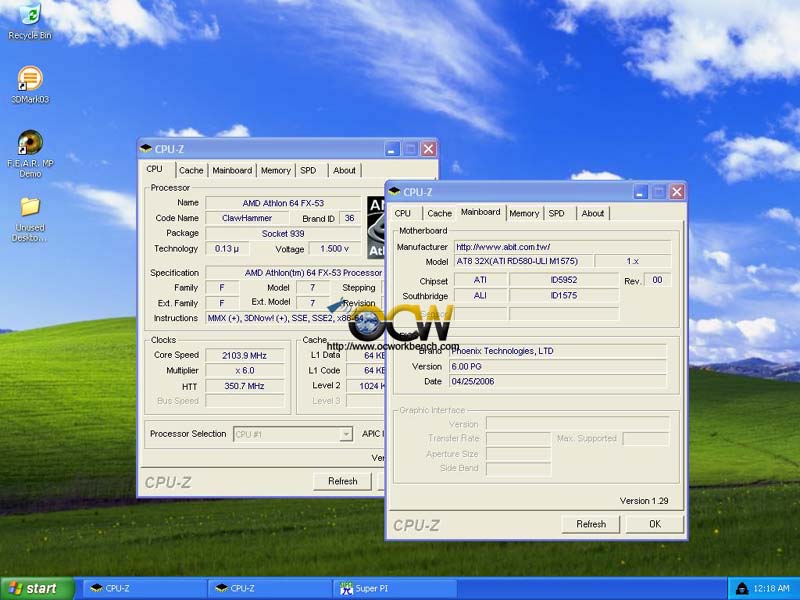Screen dimensions: 800x600
Task: Click the Chipset ID5952 field
Action: pos(564,280)
